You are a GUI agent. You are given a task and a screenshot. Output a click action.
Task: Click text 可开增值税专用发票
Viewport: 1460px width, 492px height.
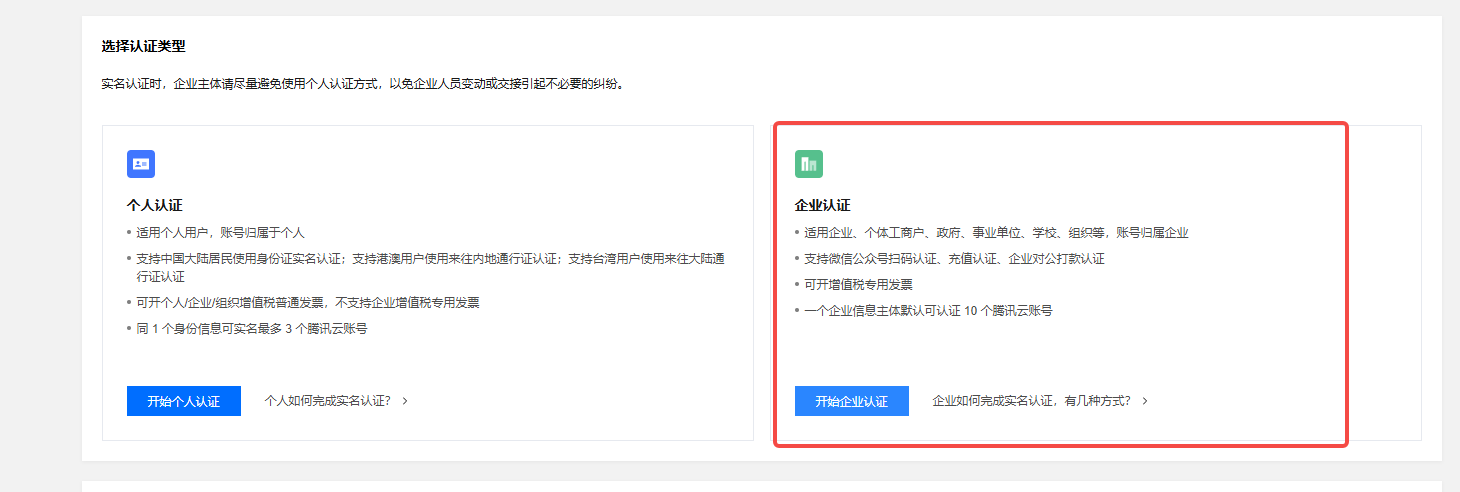pyautogui.click(x=858, y=284)
